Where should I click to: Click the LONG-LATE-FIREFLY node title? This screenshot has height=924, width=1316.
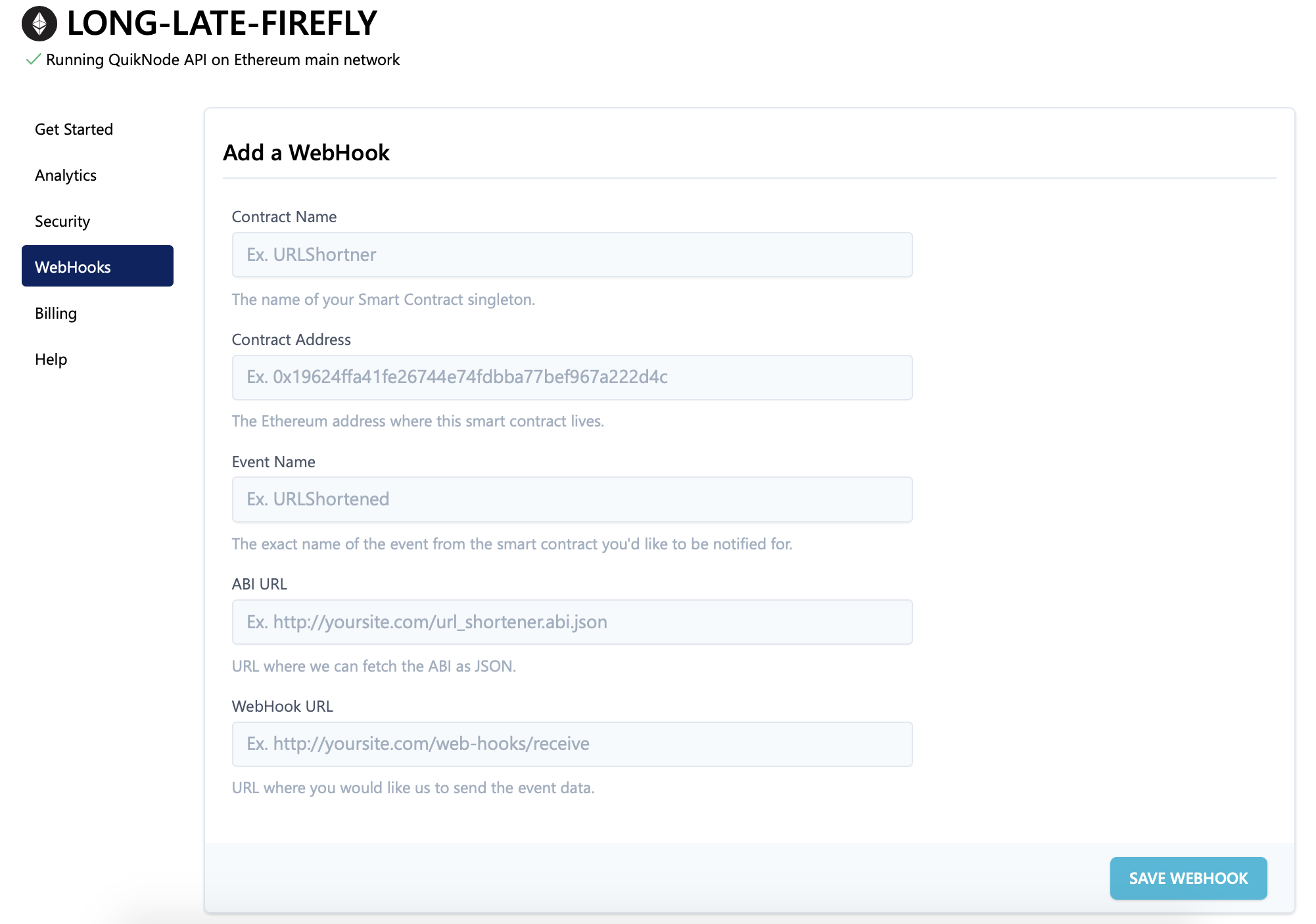point(222,24)
